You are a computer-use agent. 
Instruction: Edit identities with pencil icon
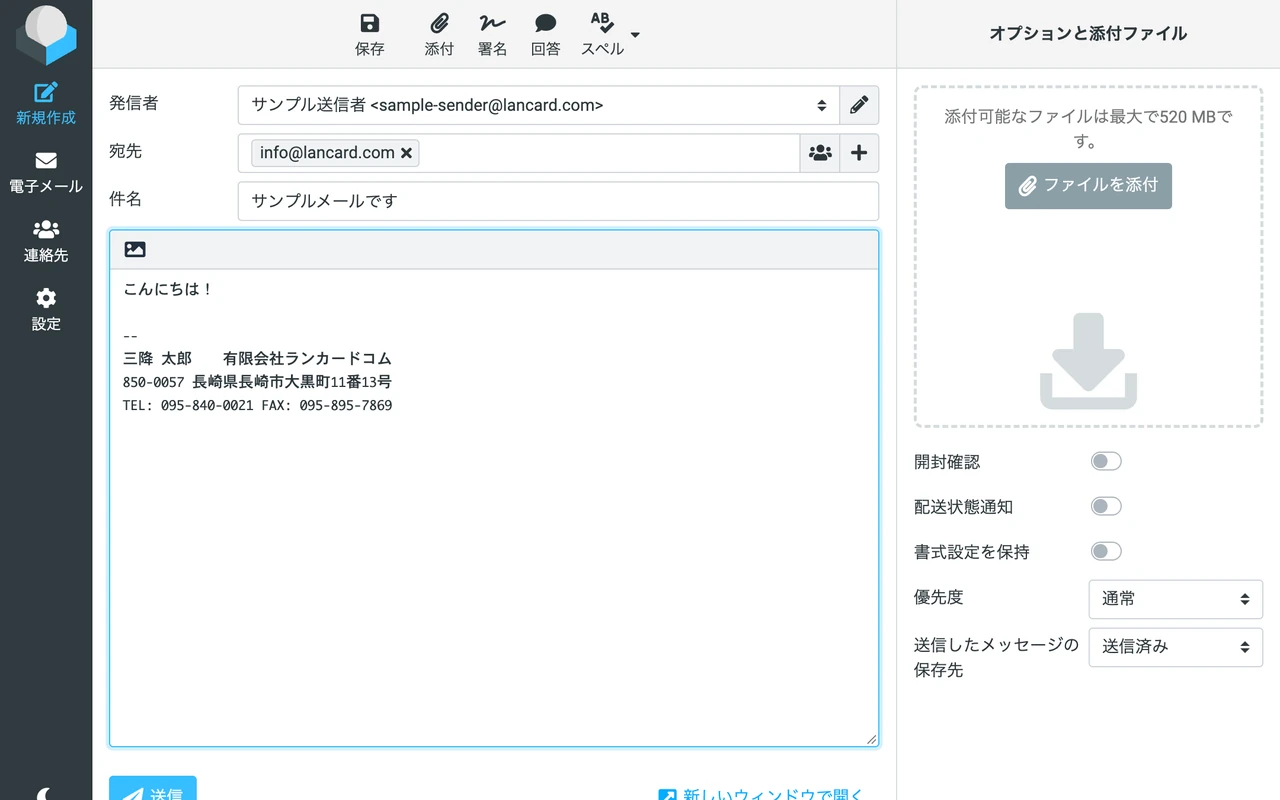click(859, 105)
